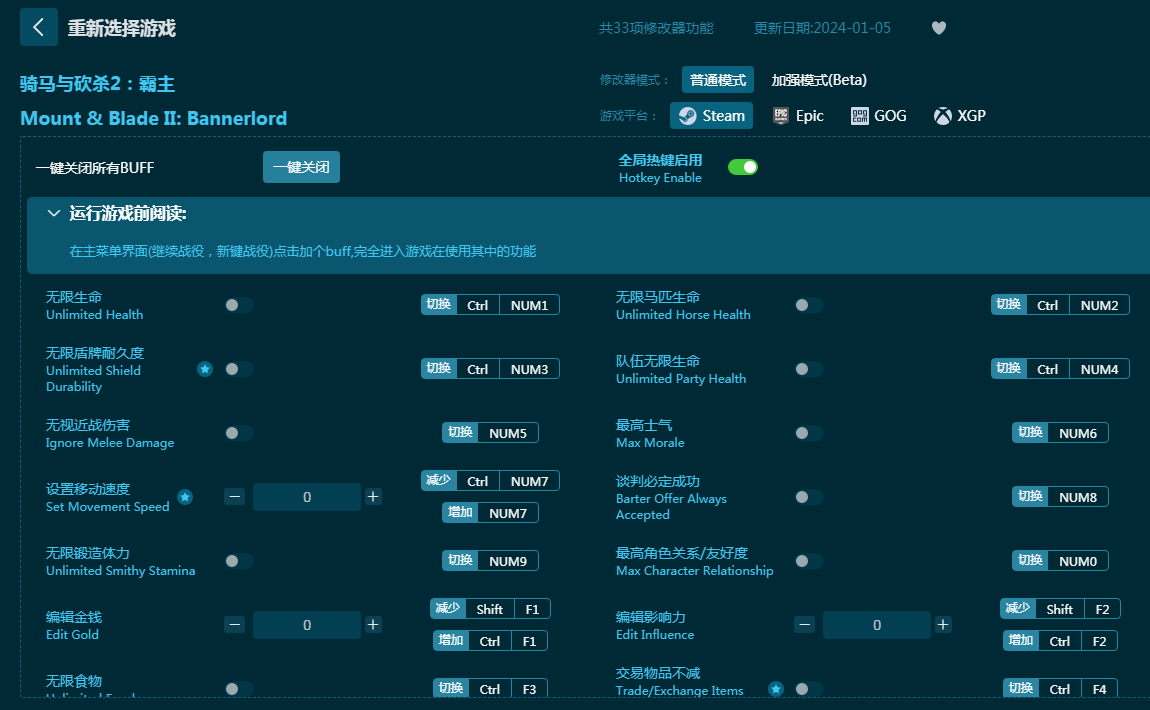This screenshot has width=1150, height=710.
Task: Click the Mount & Blade II: Bannerlord title
Action: (154, 118)
